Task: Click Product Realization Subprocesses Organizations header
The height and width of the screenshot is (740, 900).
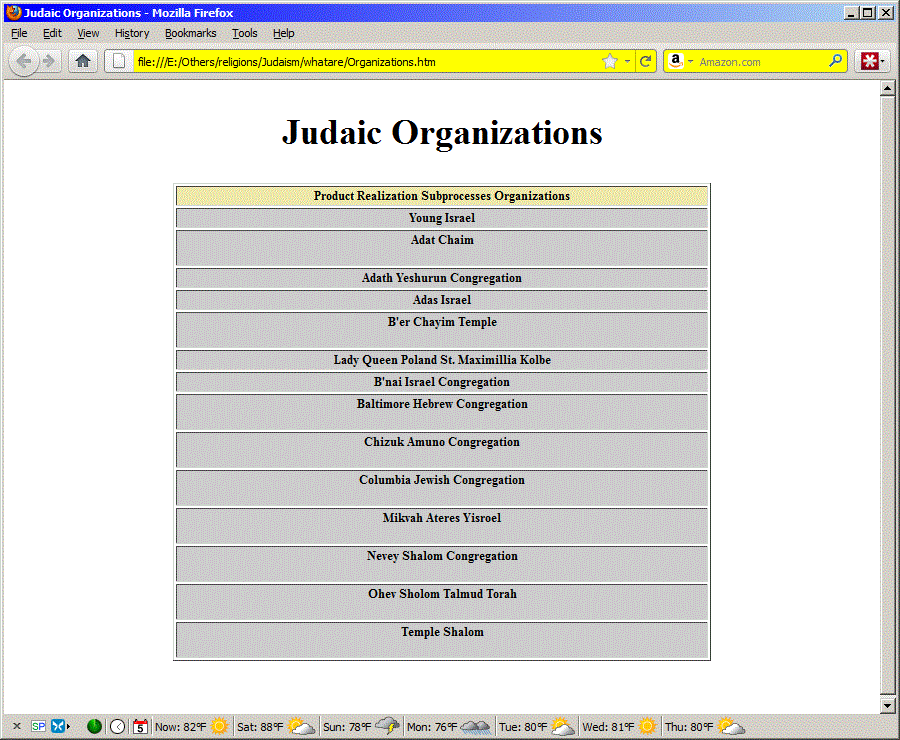Action: pos(442,196)
